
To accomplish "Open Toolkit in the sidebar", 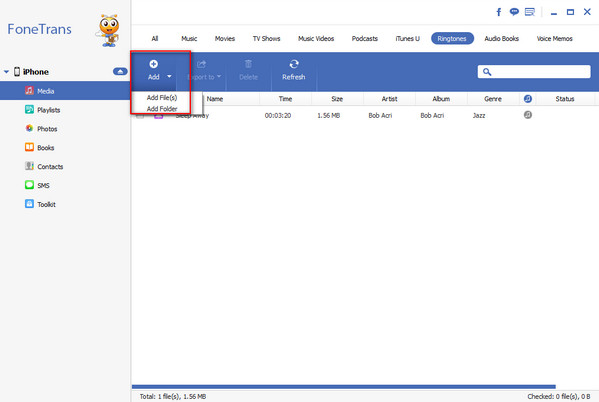I will [46, 204].
